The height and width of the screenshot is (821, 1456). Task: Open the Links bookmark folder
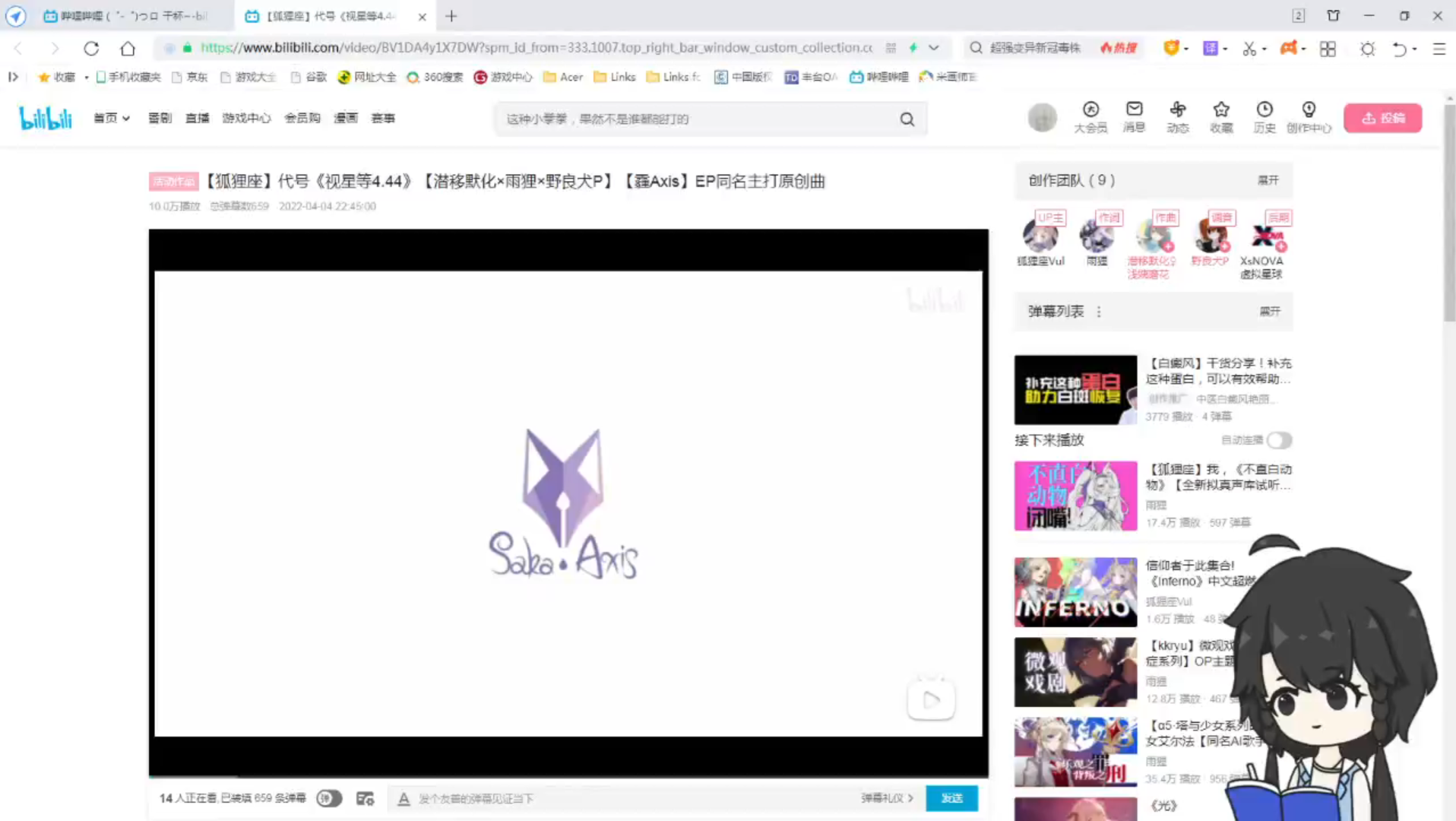point(614,77)
